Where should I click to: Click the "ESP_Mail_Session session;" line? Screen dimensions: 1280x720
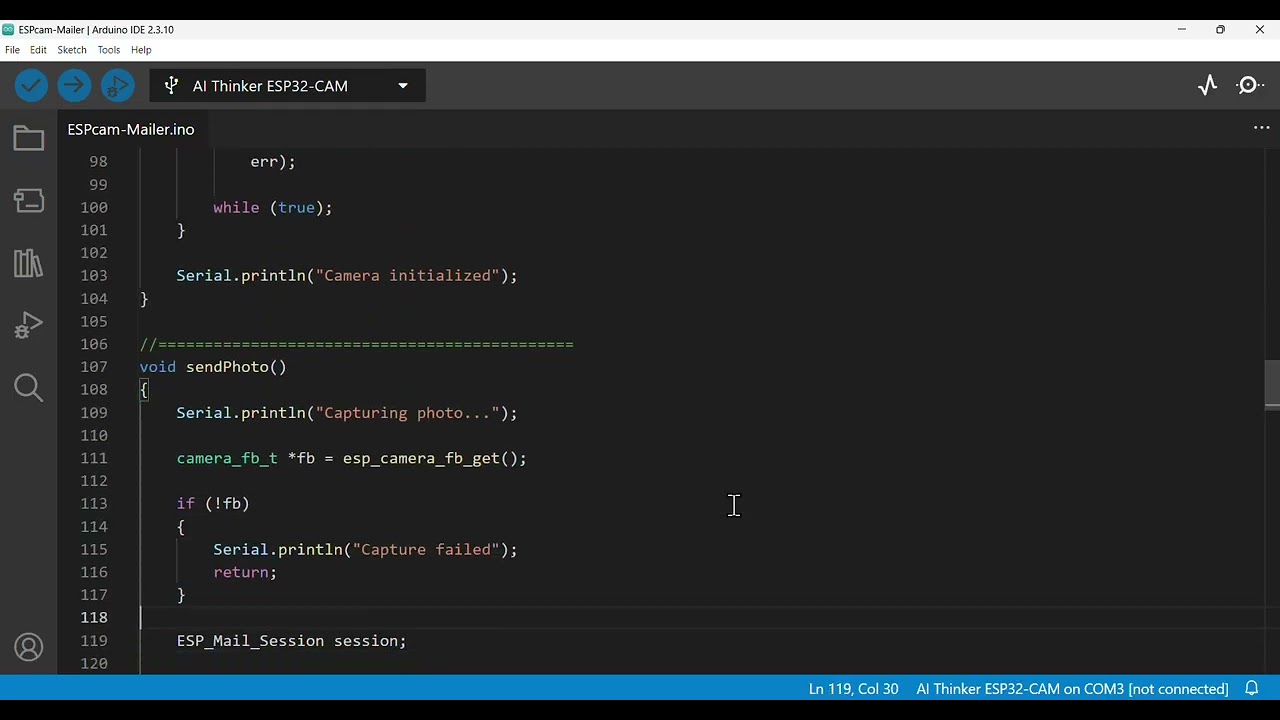292,640
